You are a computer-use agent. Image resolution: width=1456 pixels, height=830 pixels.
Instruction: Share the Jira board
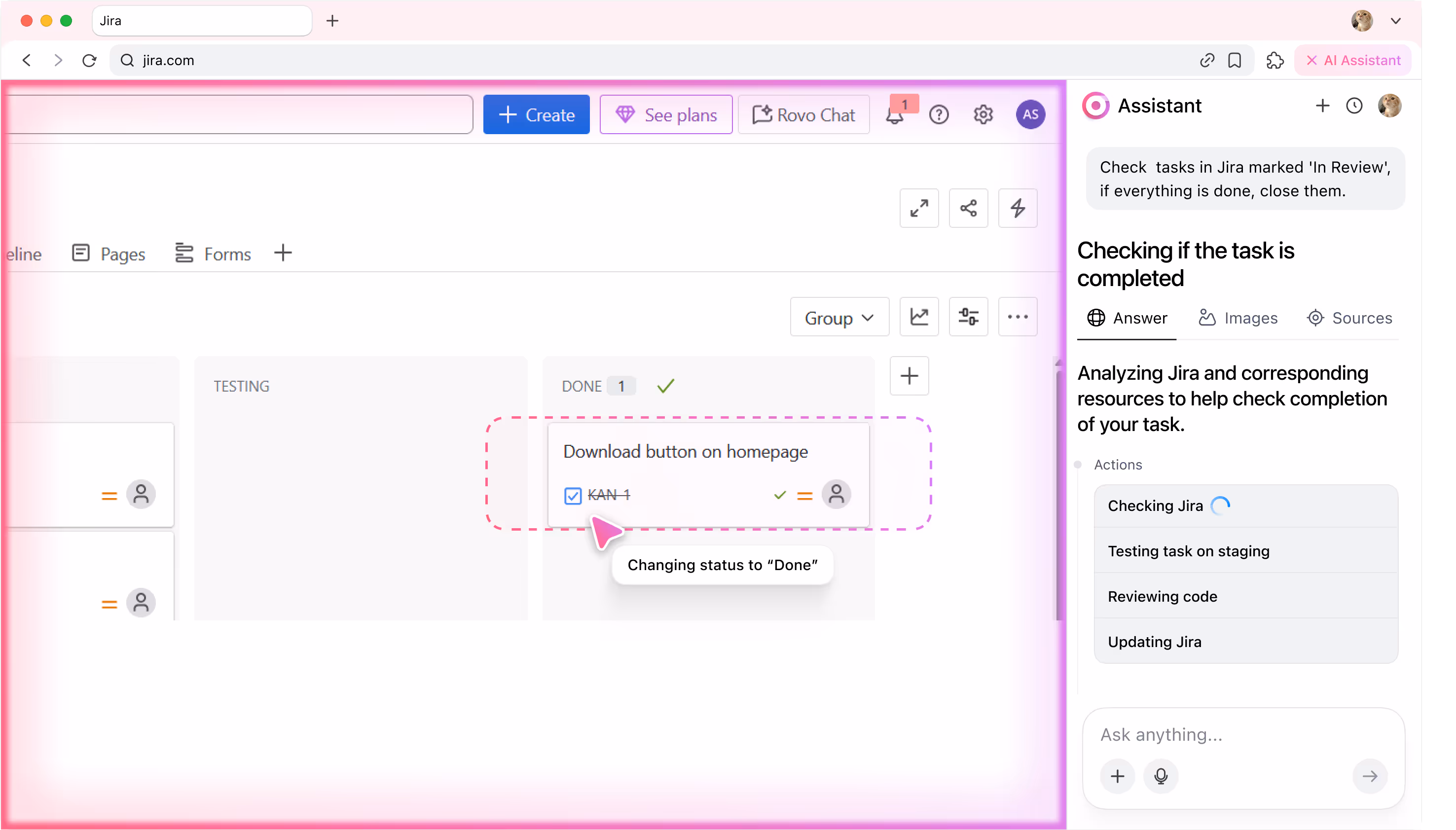click(968, 208)
